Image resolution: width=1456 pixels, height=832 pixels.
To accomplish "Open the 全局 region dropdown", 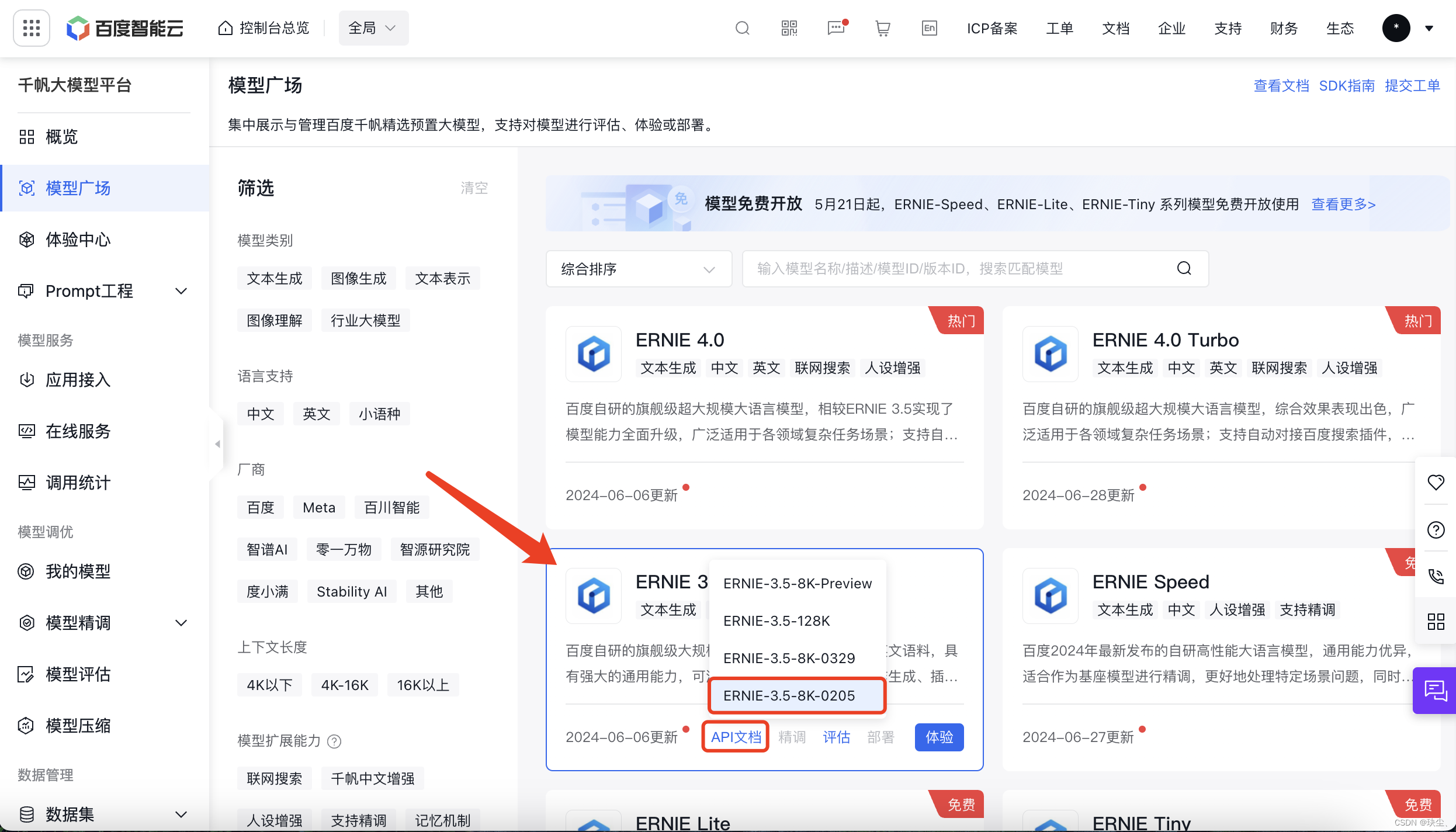I will pos(373,28).
